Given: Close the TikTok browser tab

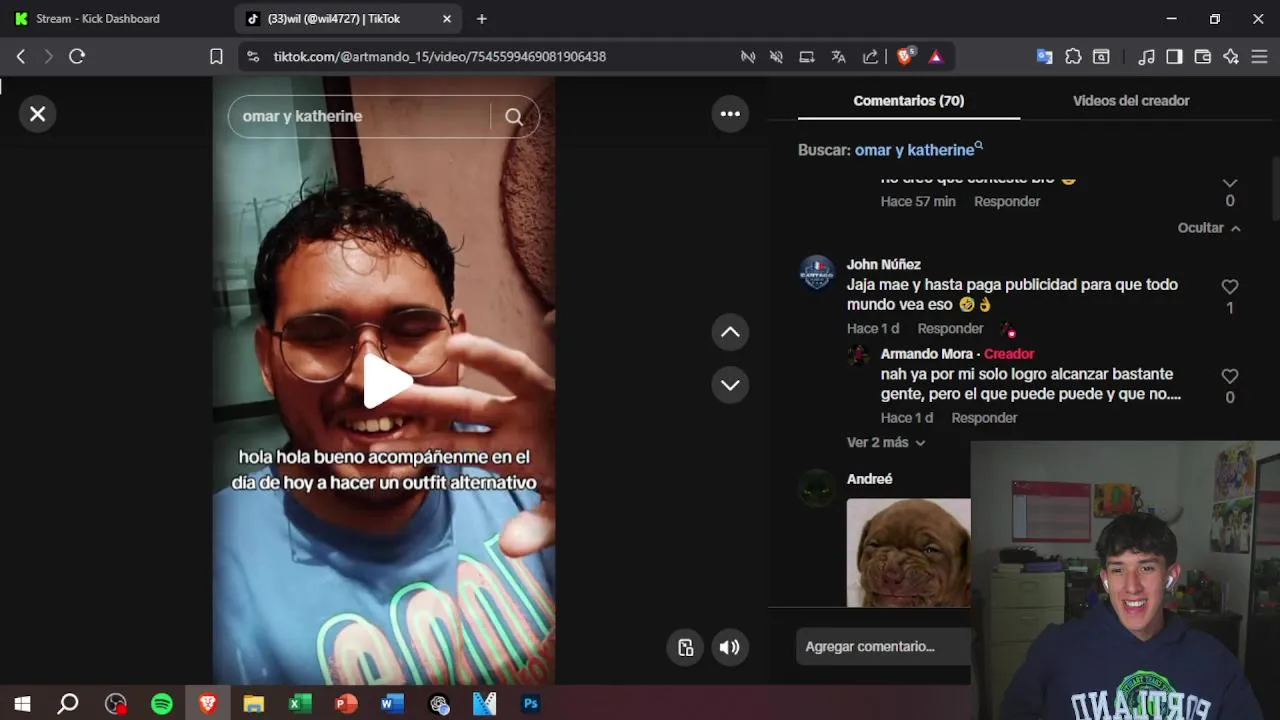Looking at the screenshot, I should [447, 19].
